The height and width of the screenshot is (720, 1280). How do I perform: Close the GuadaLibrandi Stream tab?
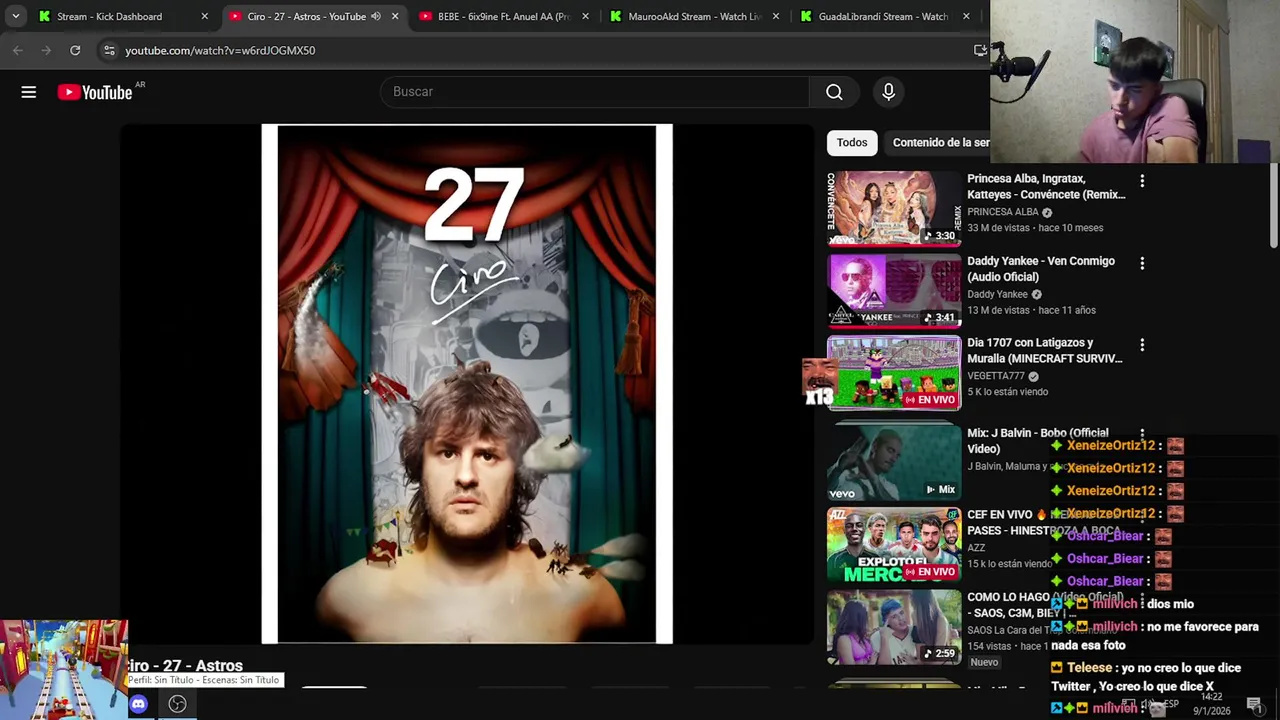click(966, 16)
